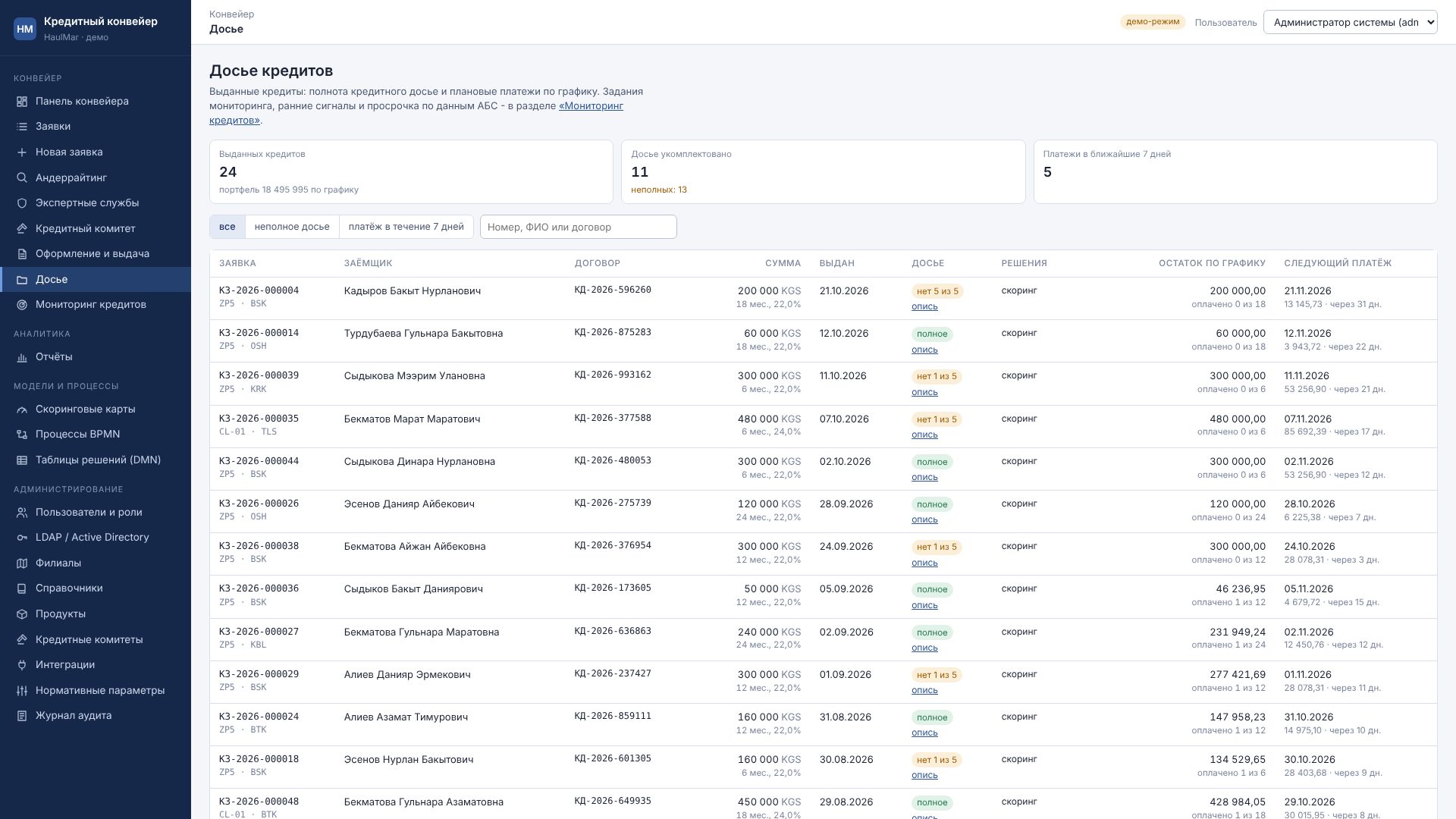
Task: Select the «все» filter tab
Action: pos(227,227)
